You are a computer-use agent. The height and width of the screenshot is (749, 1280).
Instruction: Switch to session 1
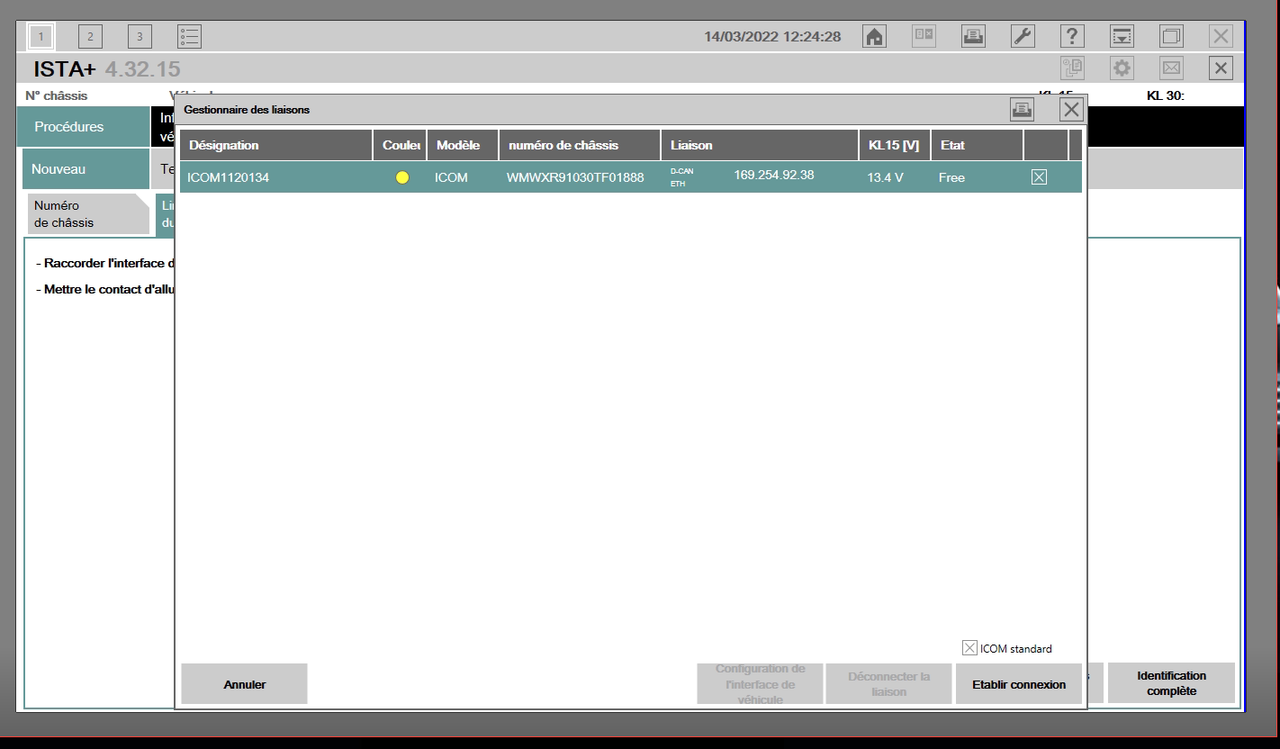click(x=41, y=36)
